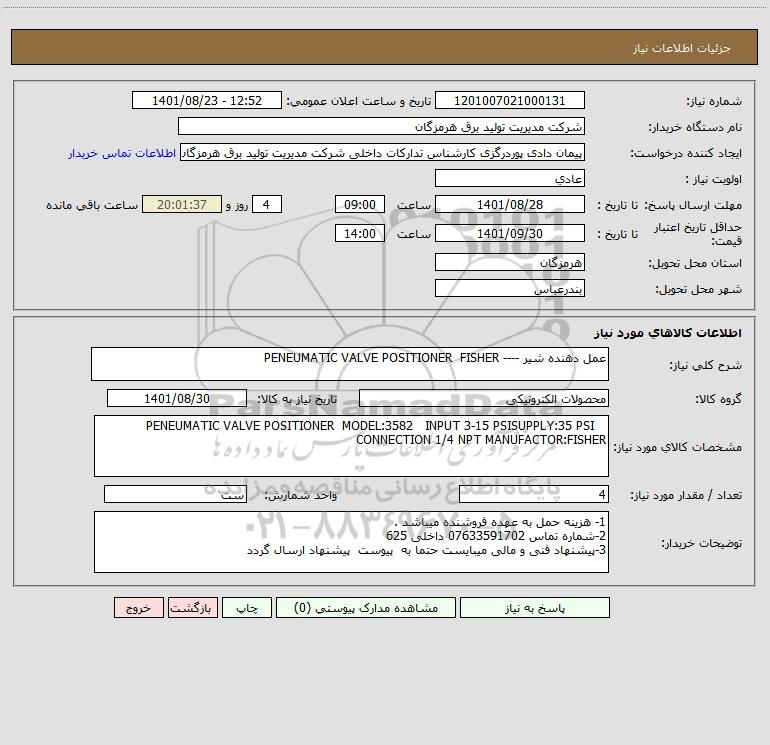770x745 pixels.
Task: Click label حداقل تاریخ اعتبار قیمت
Action: tap(697, 234)
